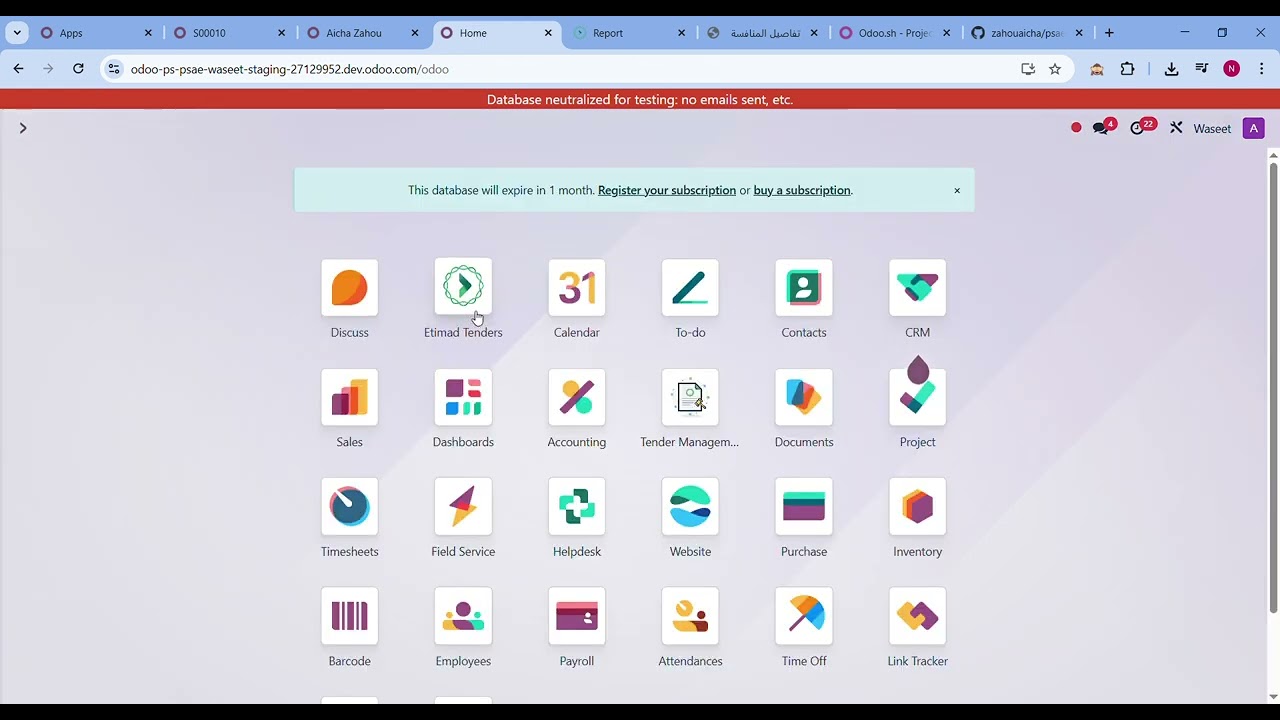Go back to previous page

[18, 69]
